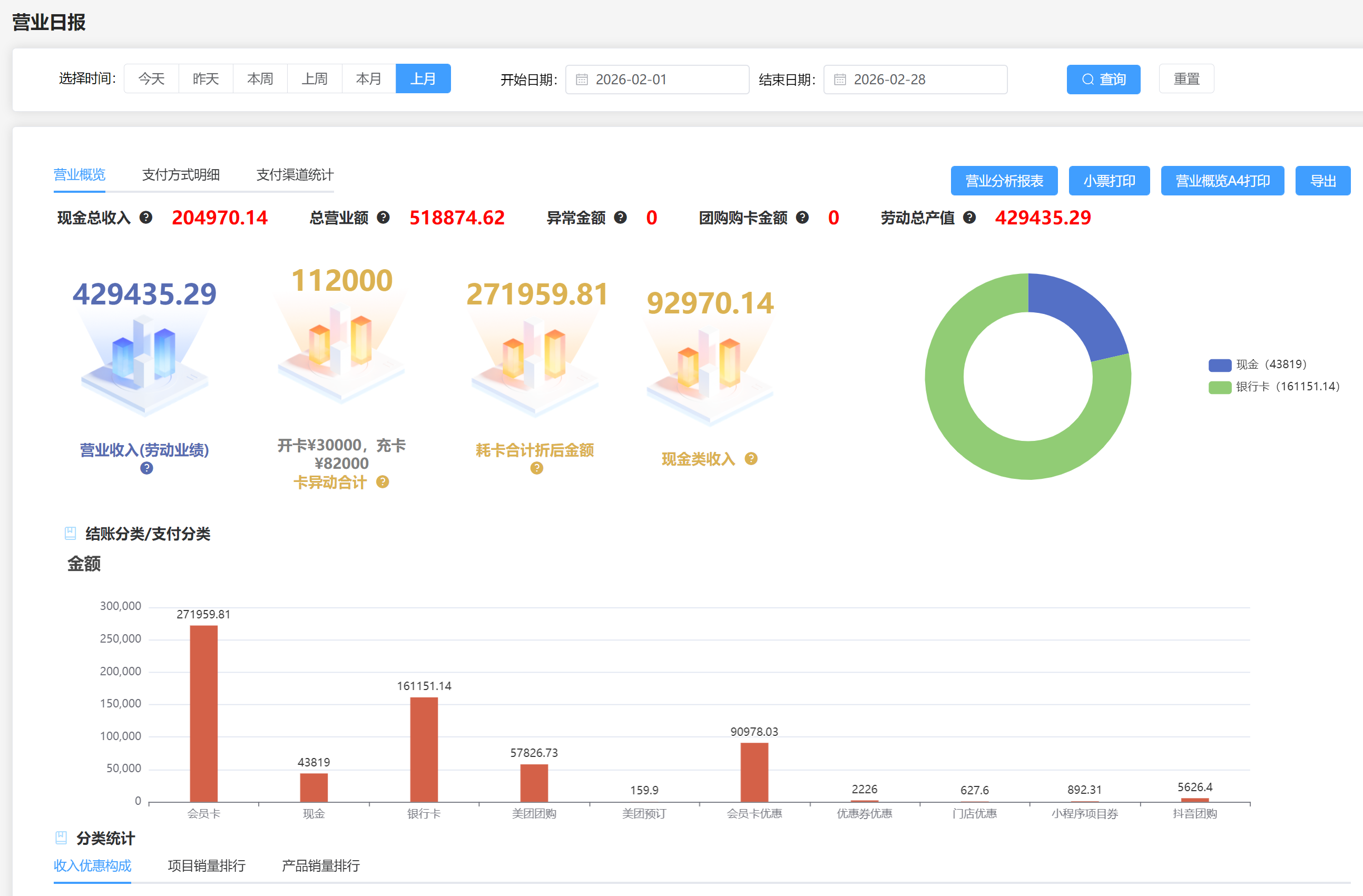The image size is (1363, 896).
Task: Click the help icon beside 劳动总产值
Action: tap(969, 218)
